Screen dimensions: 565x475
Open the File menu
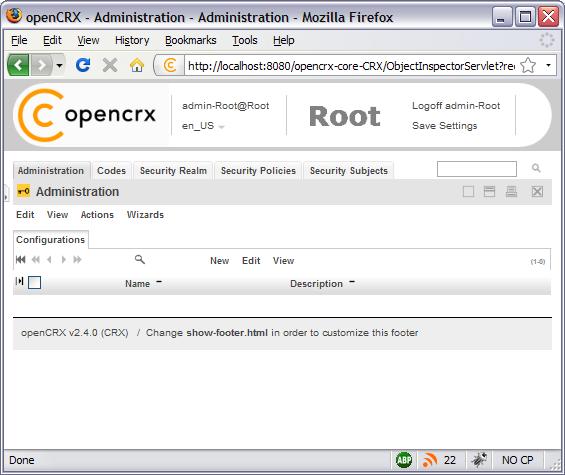click(19, 40)
